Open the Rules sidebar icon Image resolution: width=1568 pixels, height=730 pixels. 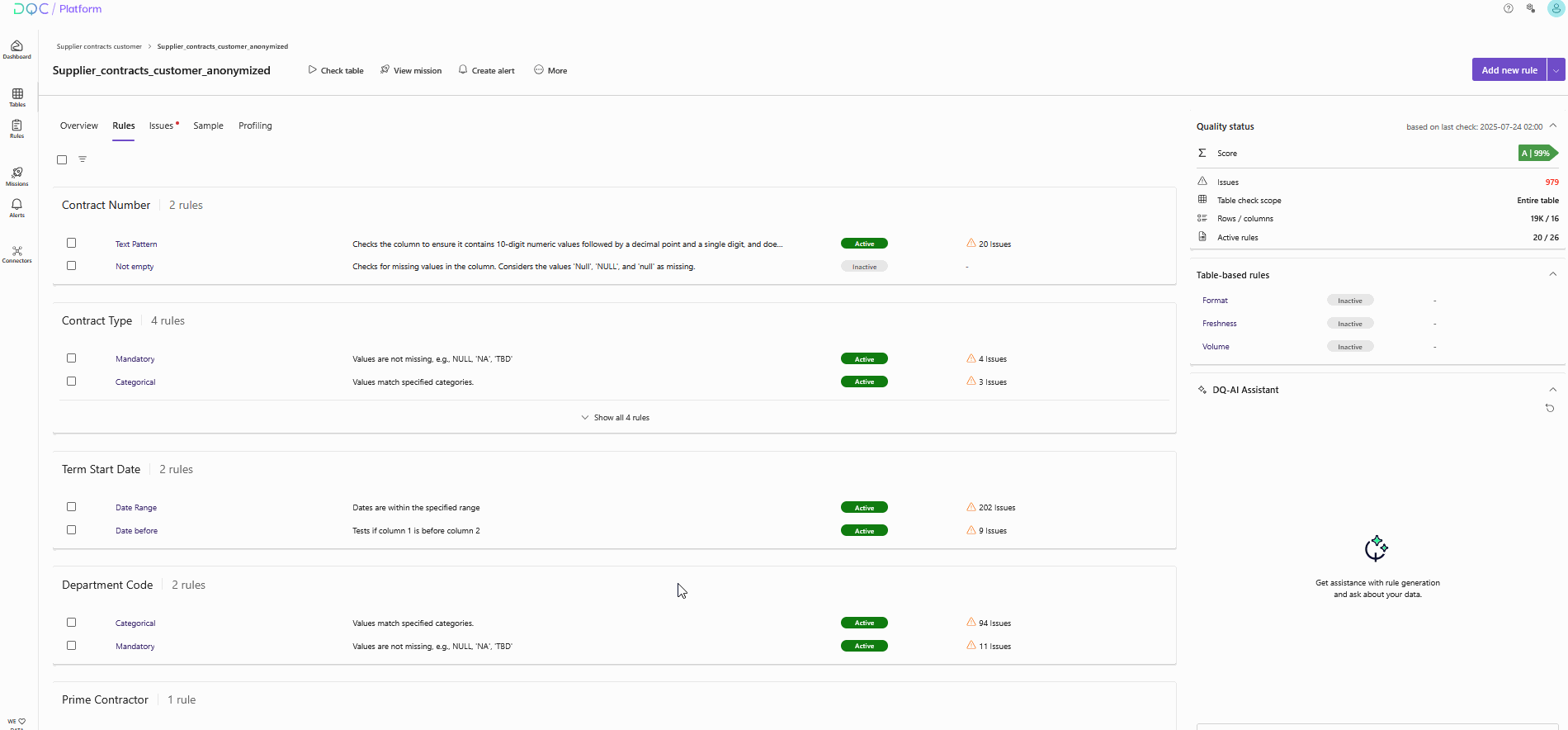(x=17, y=129)
